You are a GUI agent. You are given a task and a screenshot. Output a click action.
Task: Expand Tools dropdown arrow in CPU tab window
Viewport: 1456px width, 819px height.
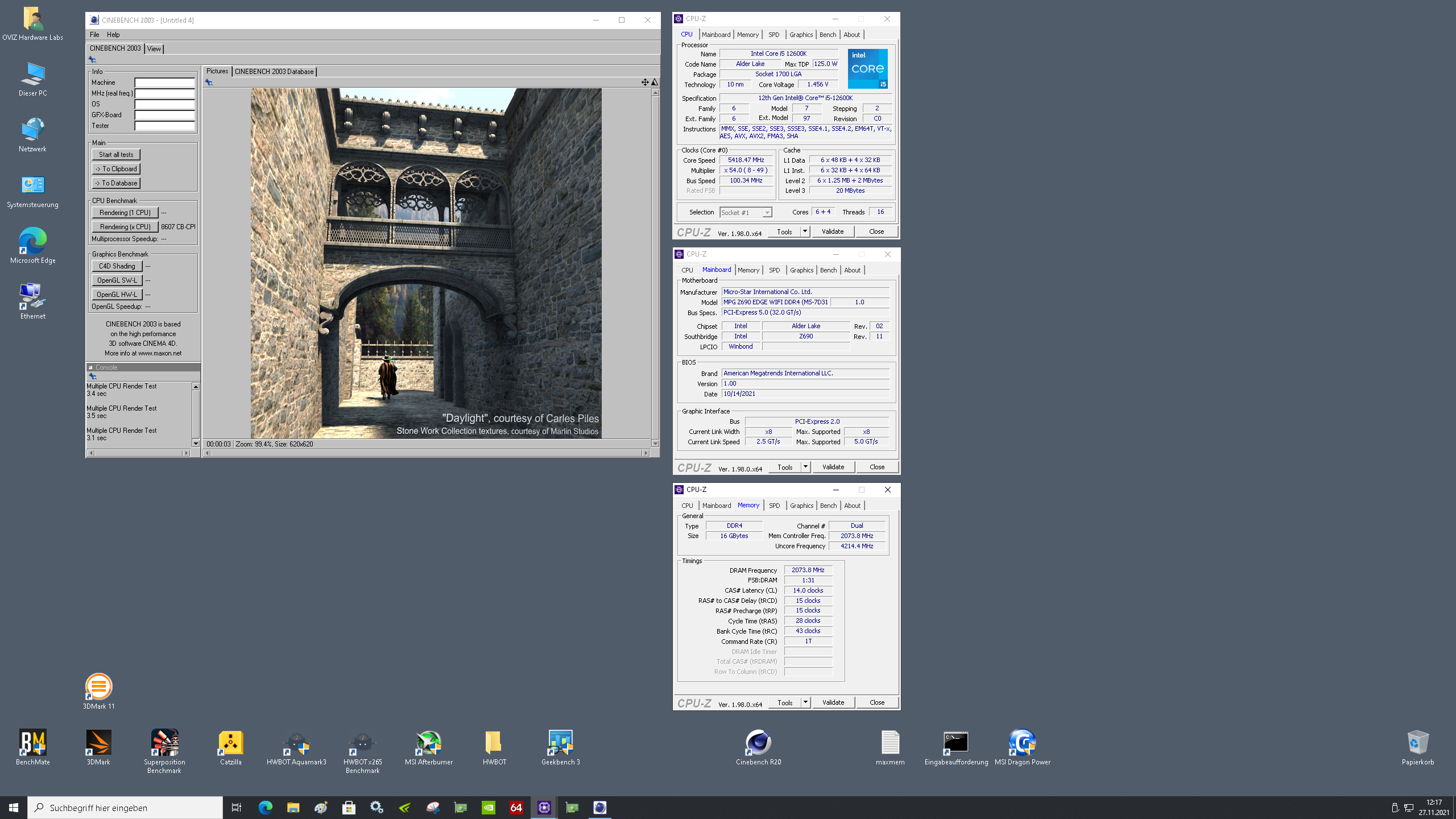click(x=805, y=231)
